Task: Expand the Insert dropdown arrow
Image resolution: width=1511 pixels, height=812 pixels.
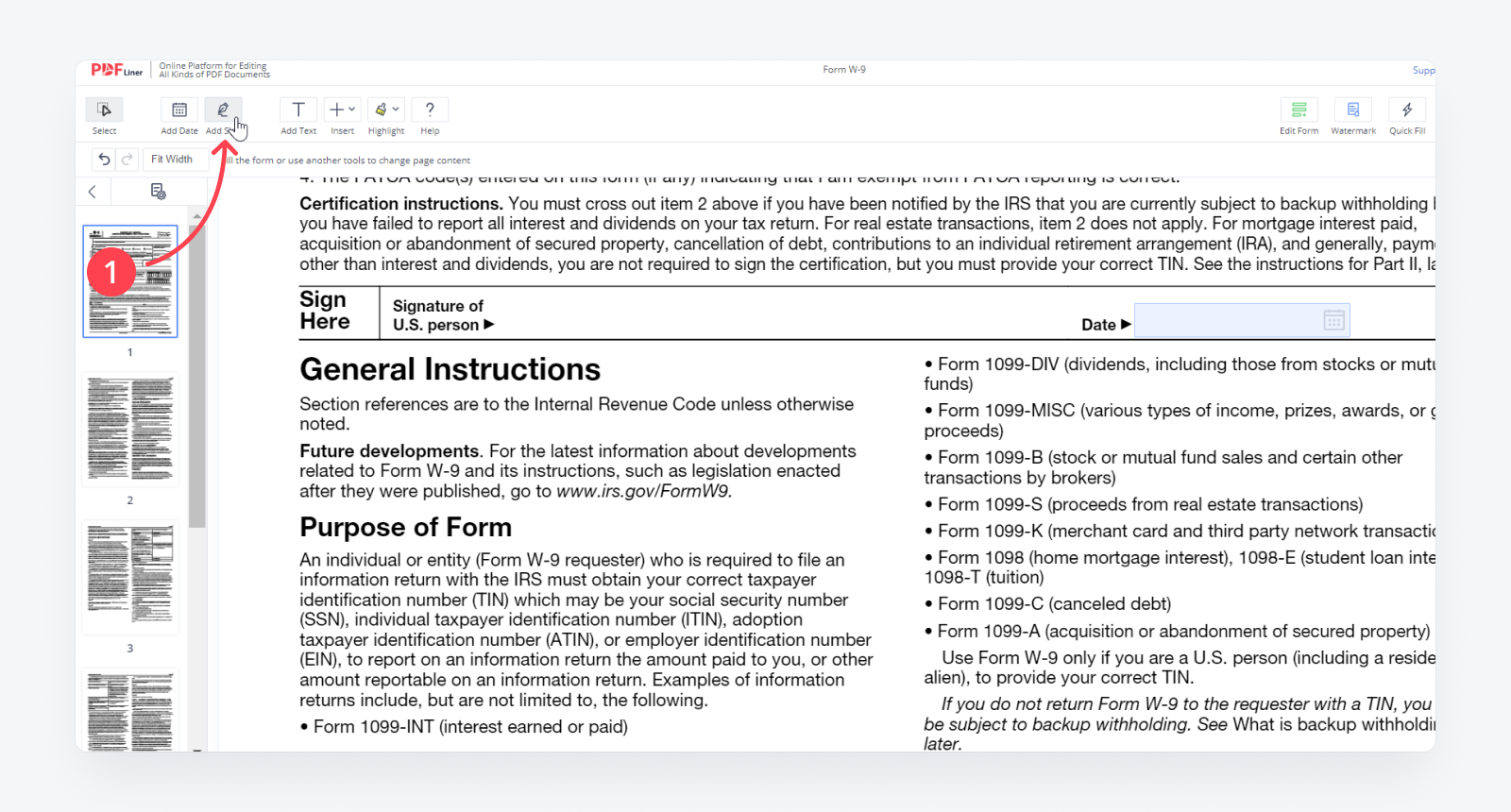Action: click(352, 110)
